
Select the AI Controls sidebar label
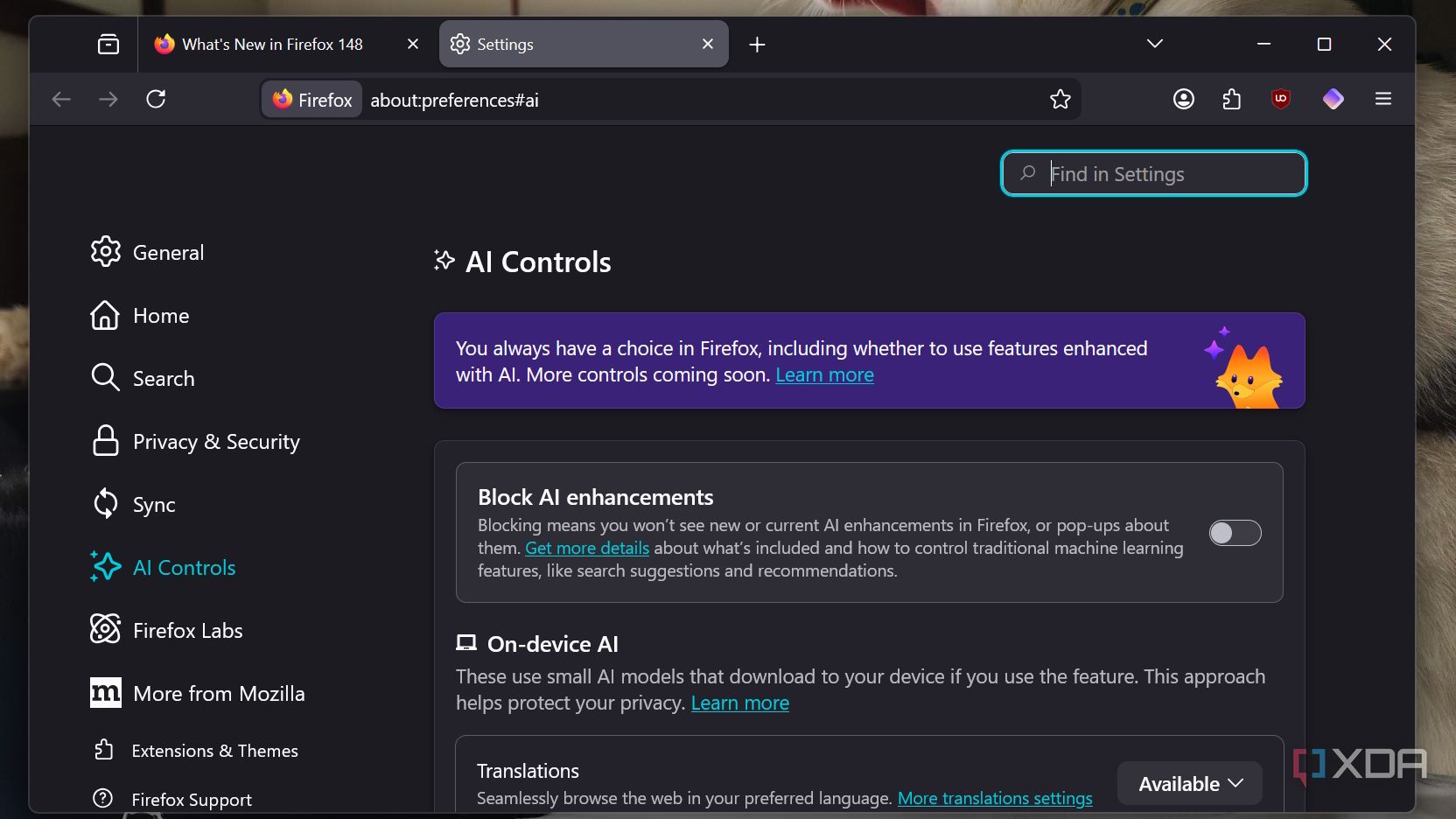coord(185,568)
